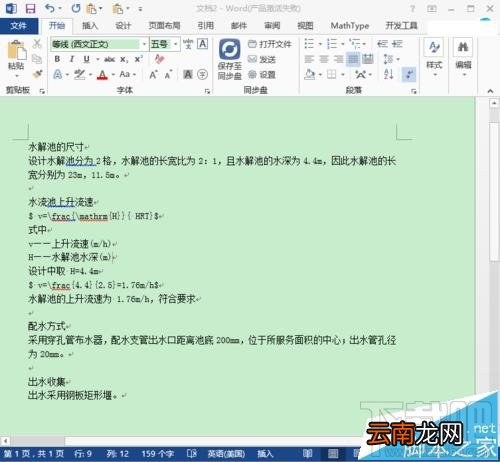Expand numbering list dropdown arrow
The image size is (500, 462).
pos(343,44)
